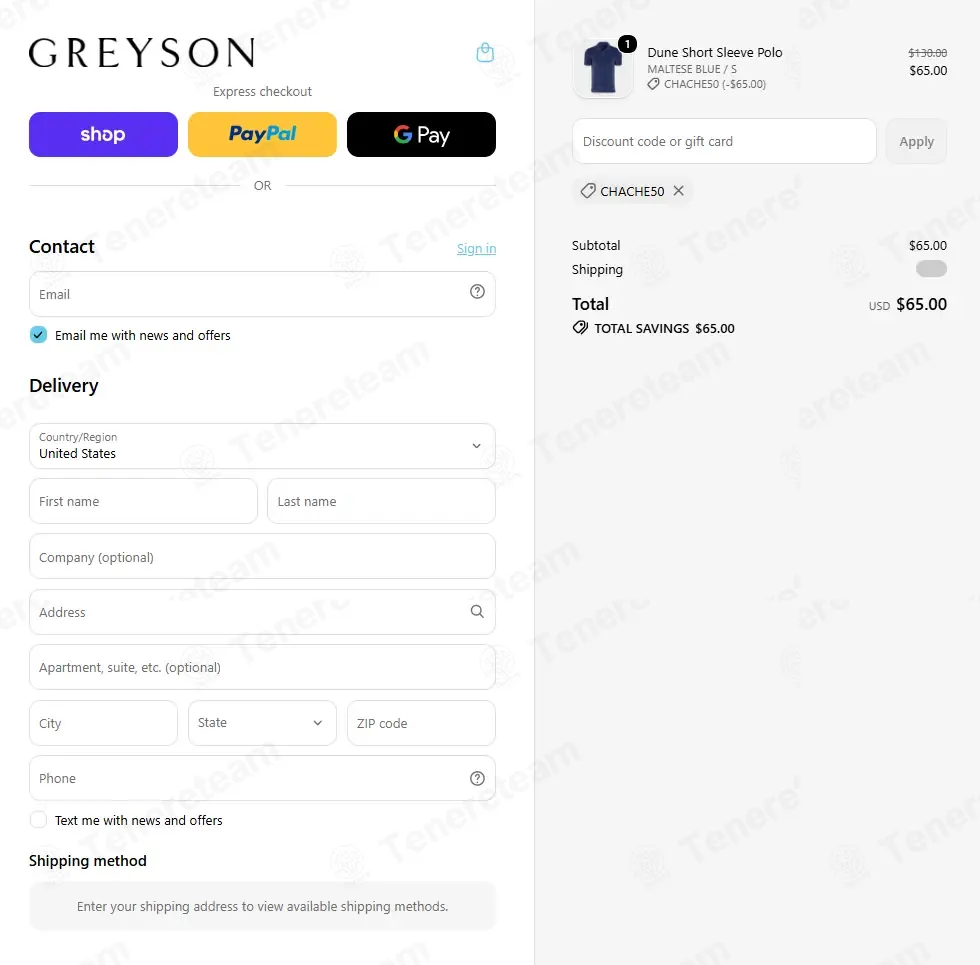980x965 pixels.
Task: Open the Country/Region dropdown
Action: click(262, 446)
